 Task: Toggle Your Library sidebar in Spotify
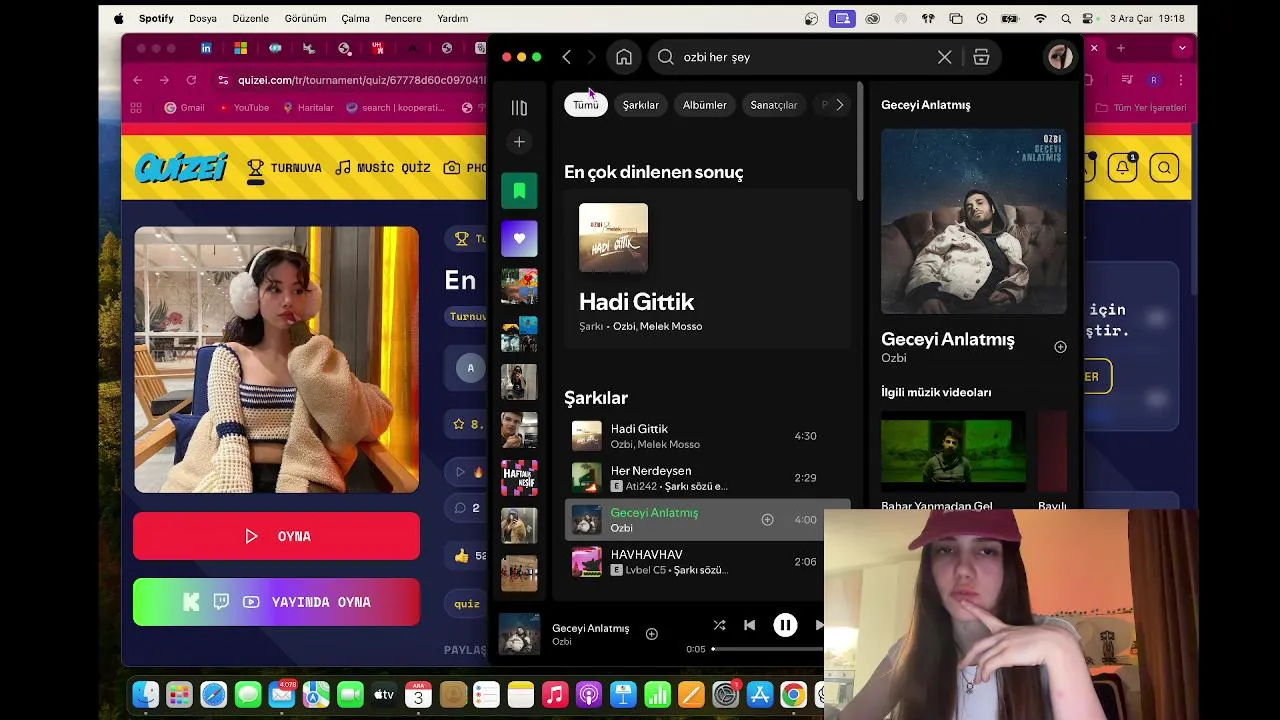(519, 107)
